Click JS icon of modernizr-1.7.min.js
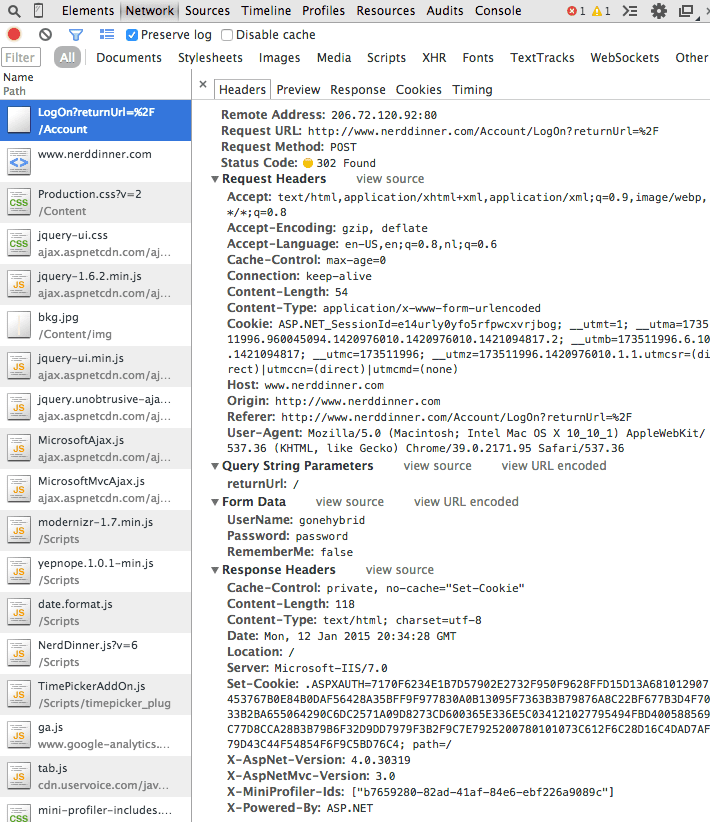Viewport: 710px width, 822px height. (19, 531)
